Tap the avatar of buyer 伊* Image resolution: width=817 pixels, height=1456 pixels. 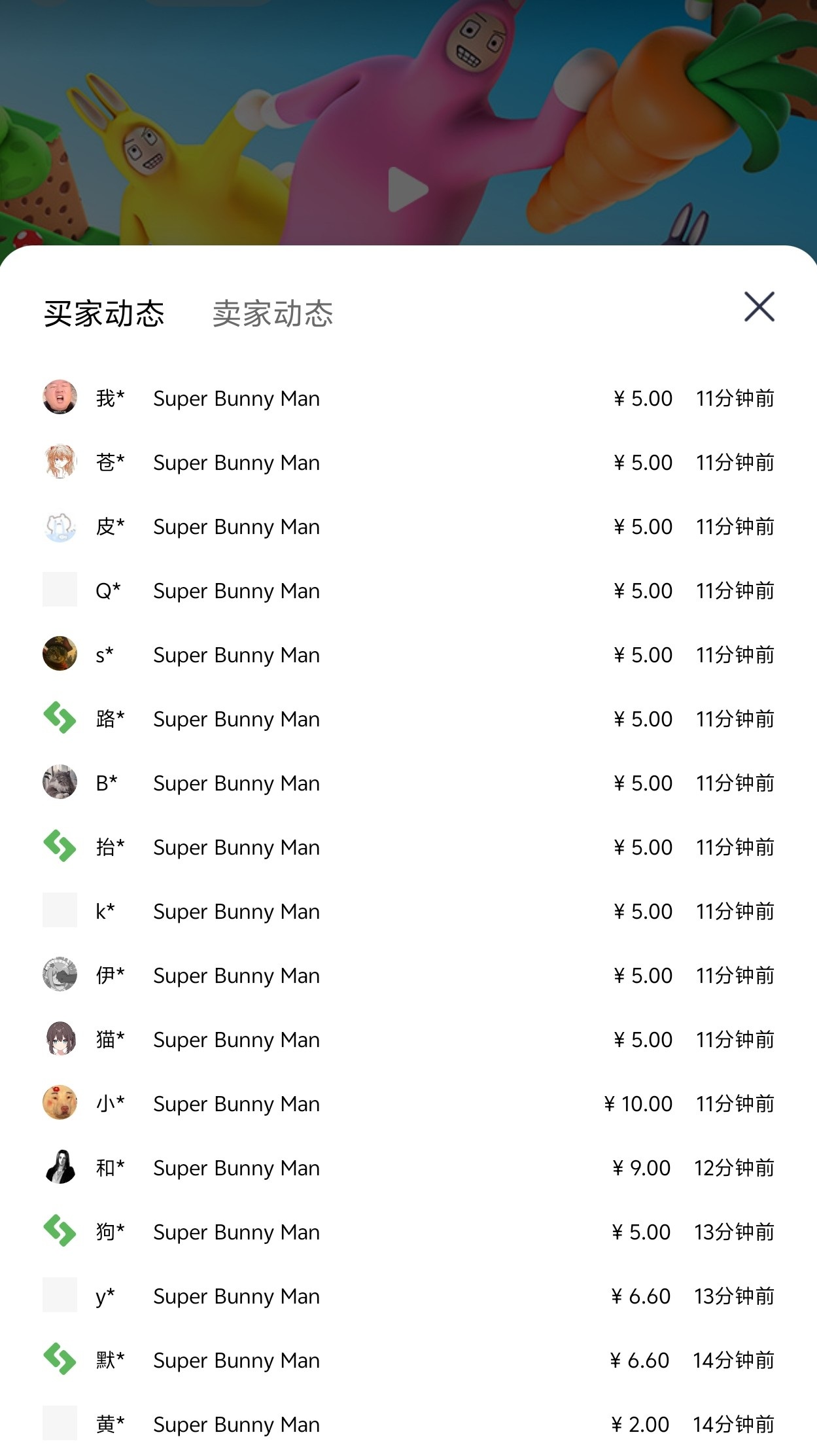(60, 974)
